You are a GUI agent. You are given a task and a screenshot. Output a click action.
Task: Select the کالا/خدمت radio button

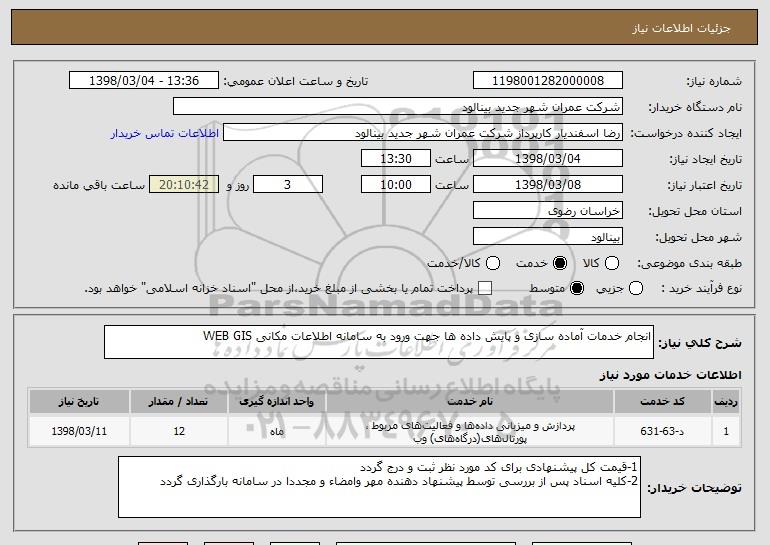[493, 263]
